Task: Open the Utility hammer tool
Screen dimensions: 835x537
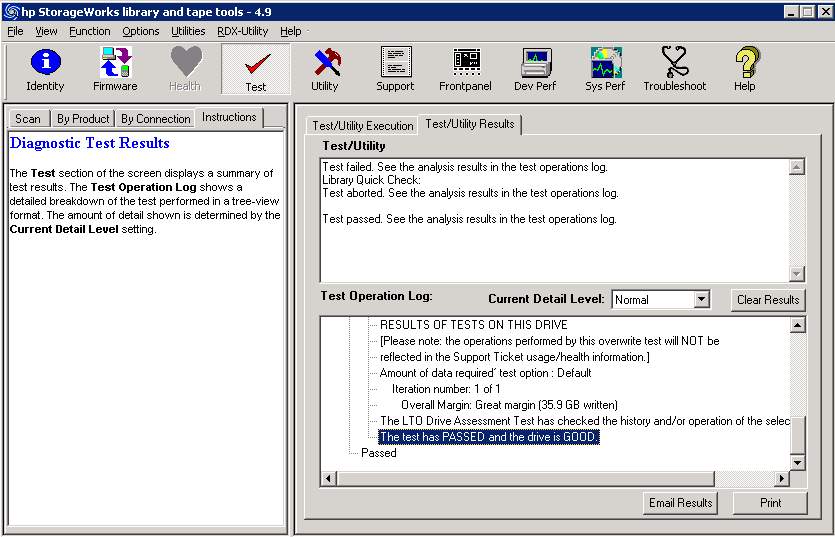Action: click(325, 69)
